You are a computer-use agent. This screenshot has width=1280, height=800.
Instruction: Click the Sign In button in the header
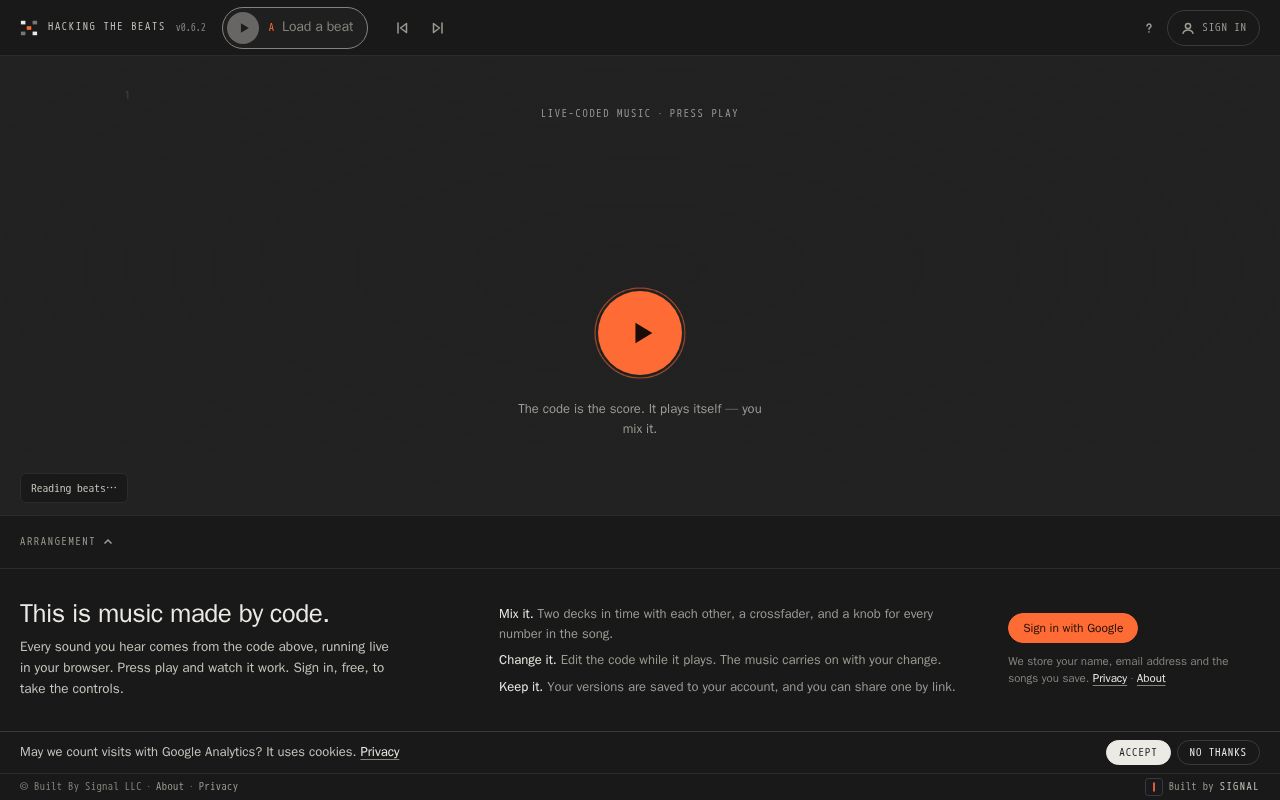(x=1213, y=28)
